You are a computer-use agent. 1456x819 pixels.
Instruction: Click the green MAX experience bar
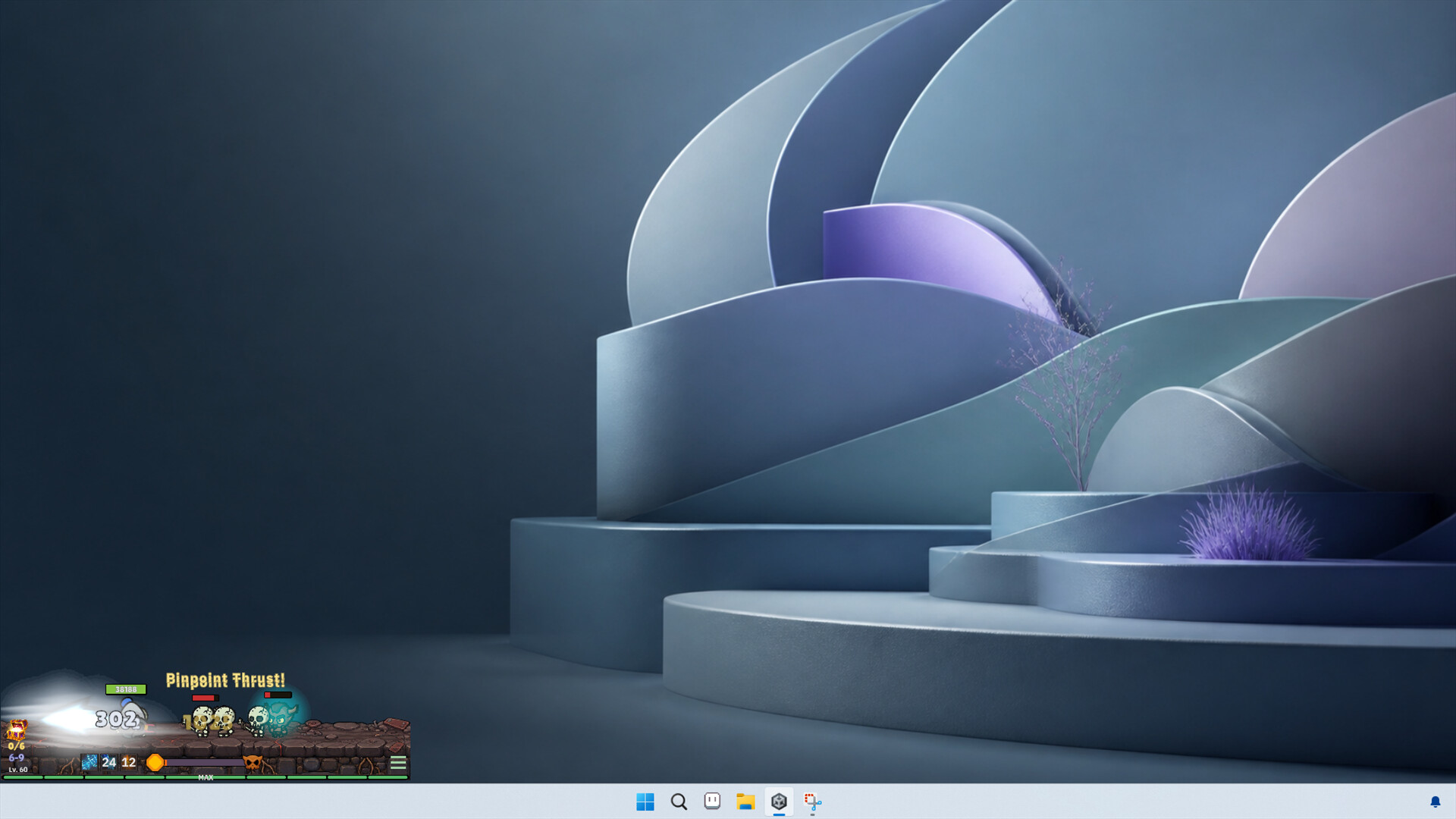[x=206, y=777]
